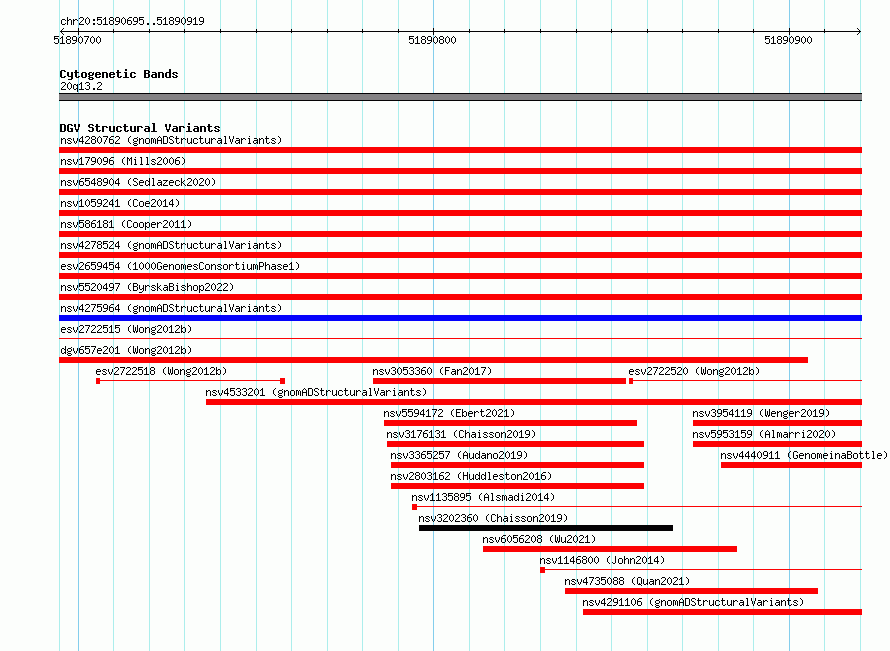
Task: Click nsv3365257 (Audano2019) label
Action: coord(459,455)
